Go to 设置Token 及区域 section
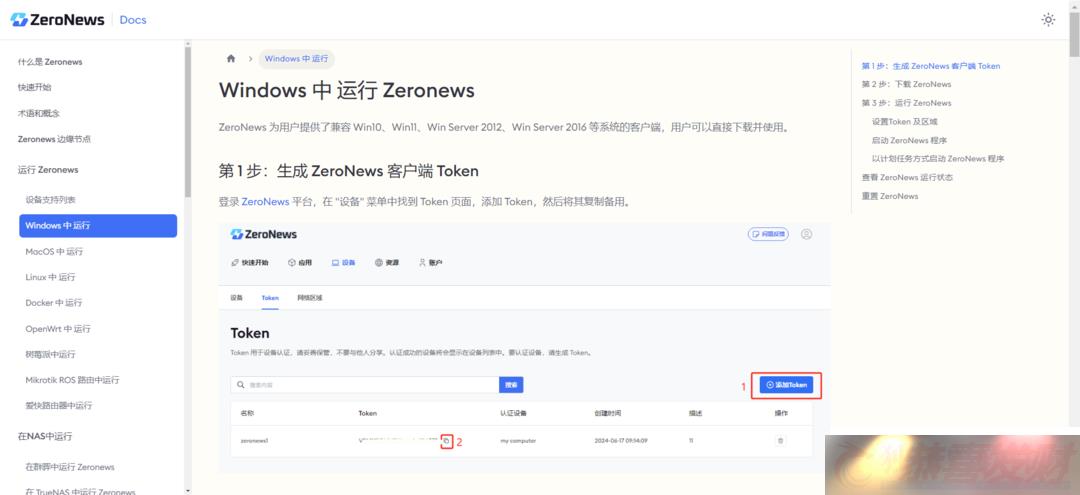Viewport: 1080px width, 495px height. point(904,121)
